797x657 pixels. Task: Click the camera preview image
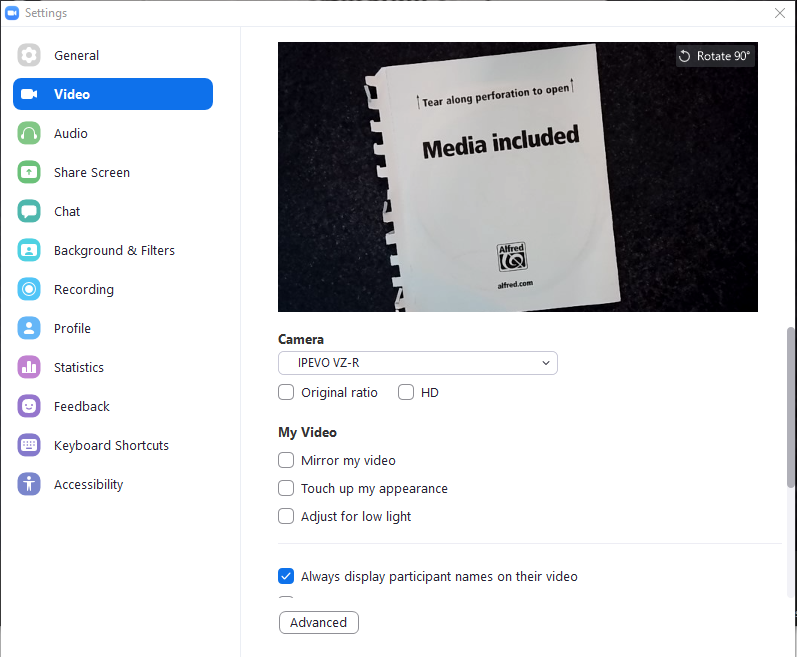[x=517, y=177]
